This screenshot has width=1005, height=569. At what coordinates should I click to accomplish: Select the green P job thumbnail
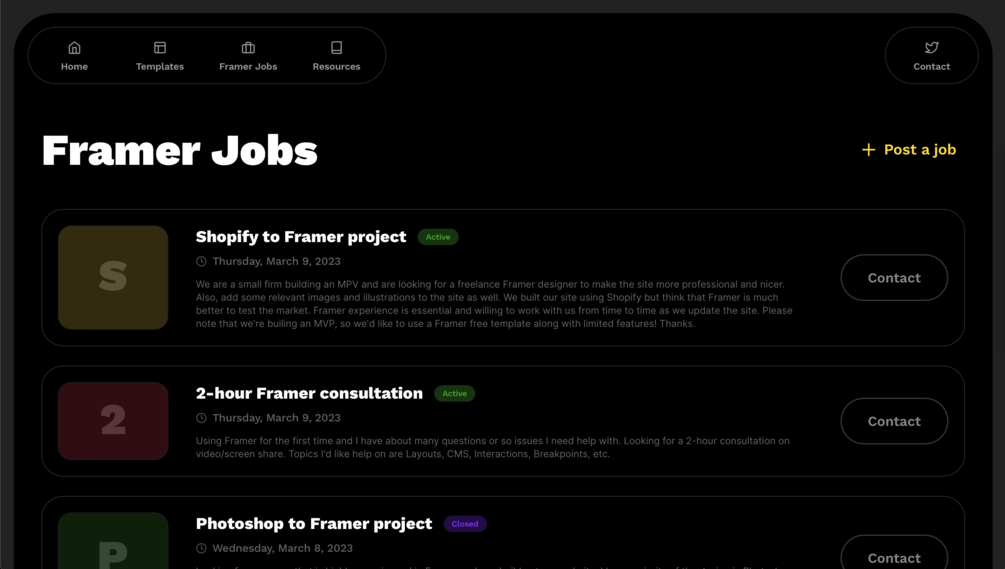click(x=113, y=542)
